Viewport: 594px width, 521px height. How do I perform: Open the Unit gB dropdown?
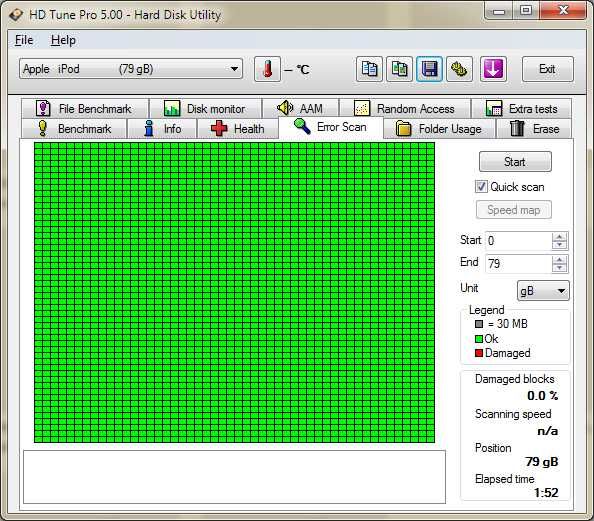[x=543, y=291]
